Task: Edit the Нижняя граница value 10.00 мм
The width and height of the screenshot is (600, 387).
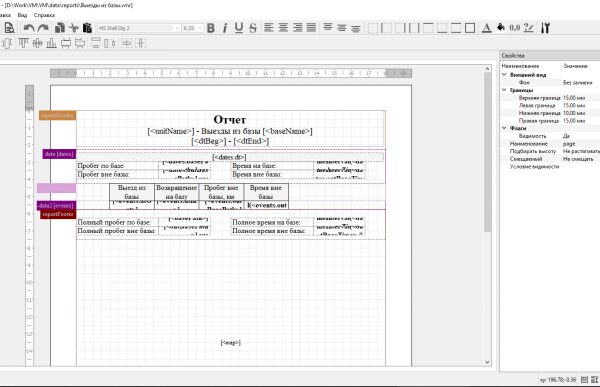Action: click(574, 113)
